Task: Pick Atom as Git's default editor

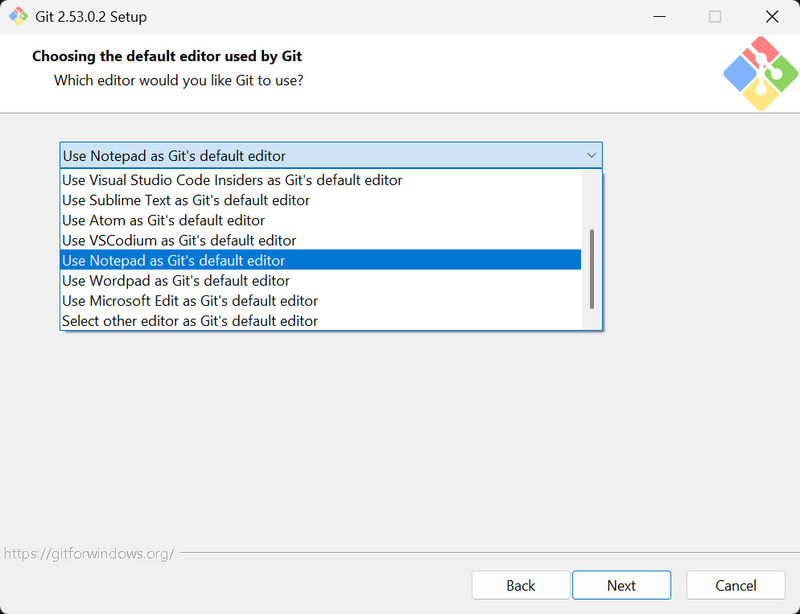Action: (163, 221)
